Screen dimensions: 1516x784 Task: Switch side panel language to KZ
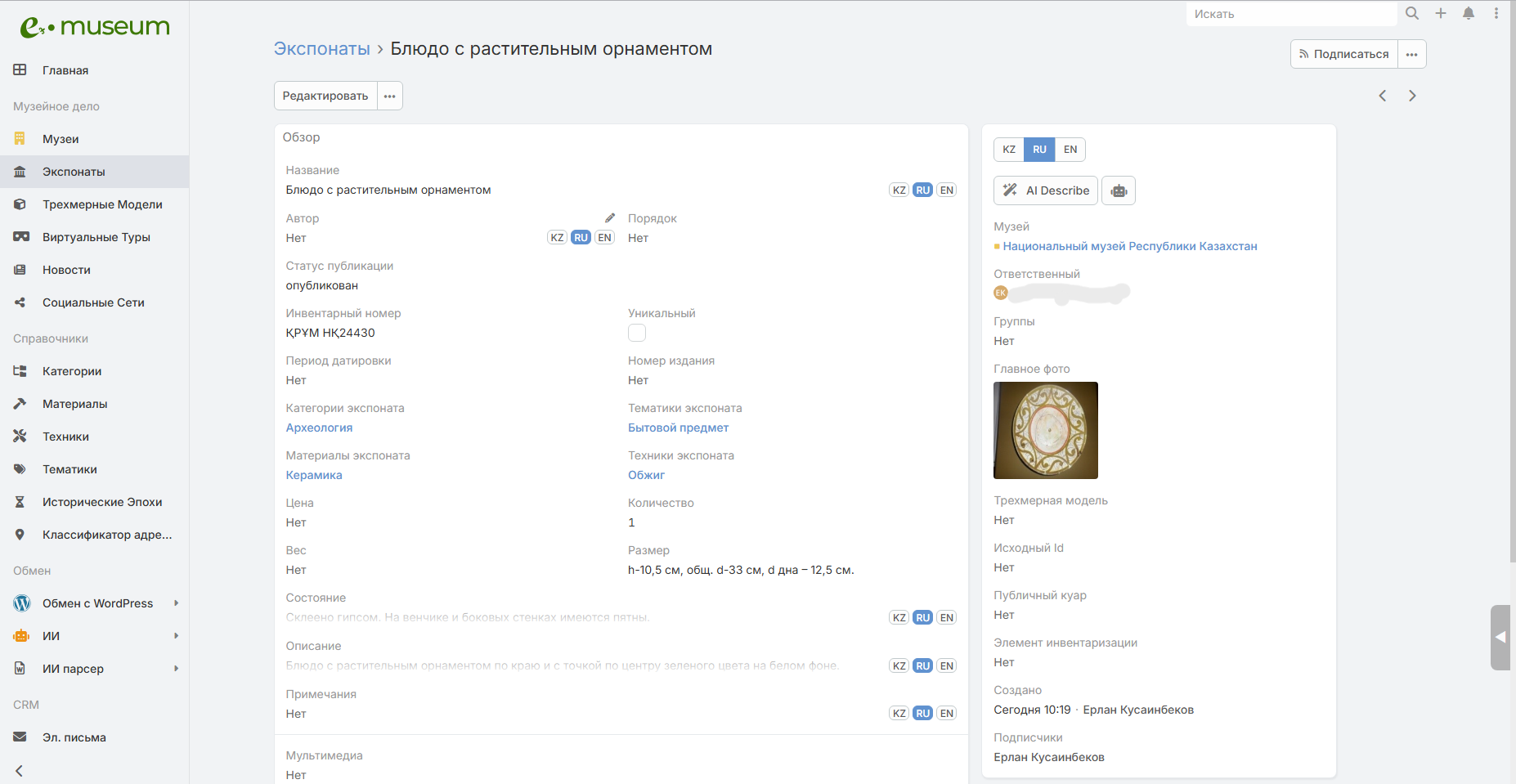pyautogui.click(x=1009, y=150)
